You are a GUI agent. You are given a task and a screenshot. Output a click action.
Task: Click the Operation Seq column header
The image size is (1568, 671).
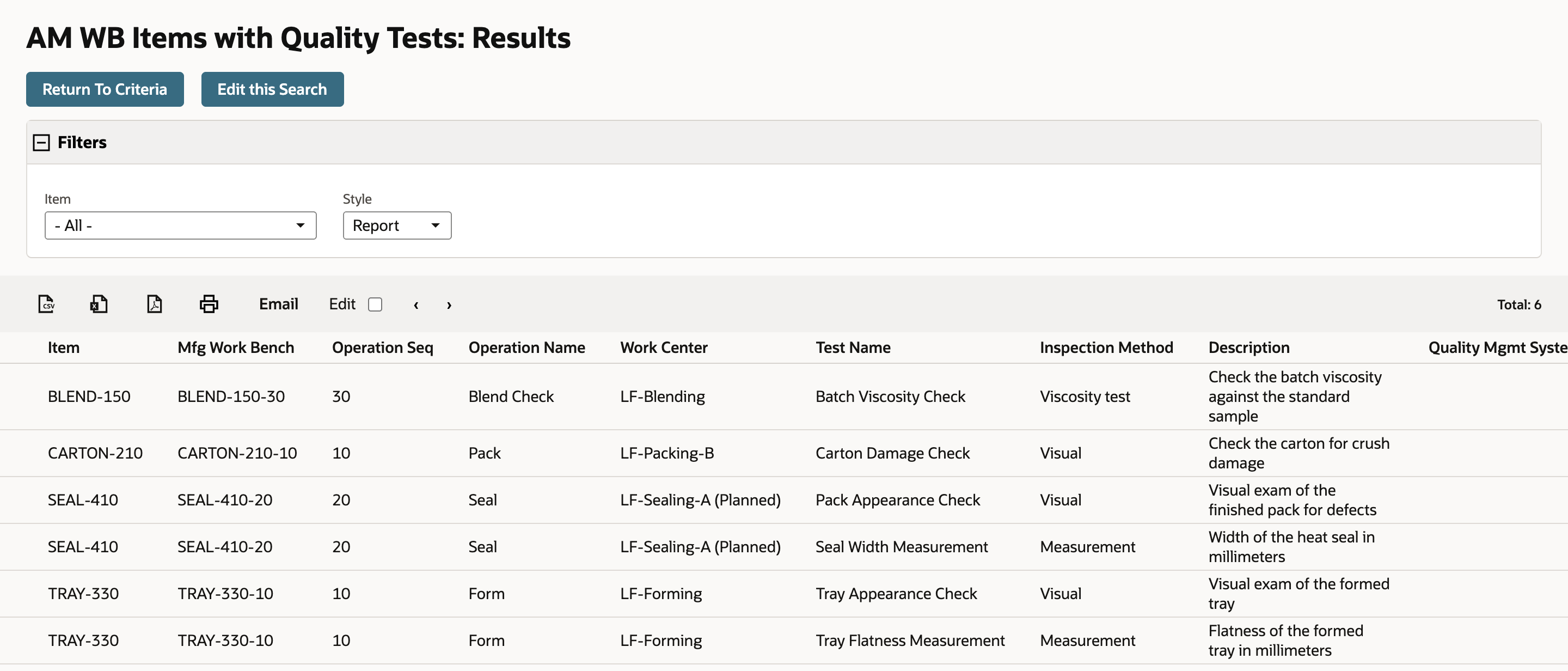382,347
